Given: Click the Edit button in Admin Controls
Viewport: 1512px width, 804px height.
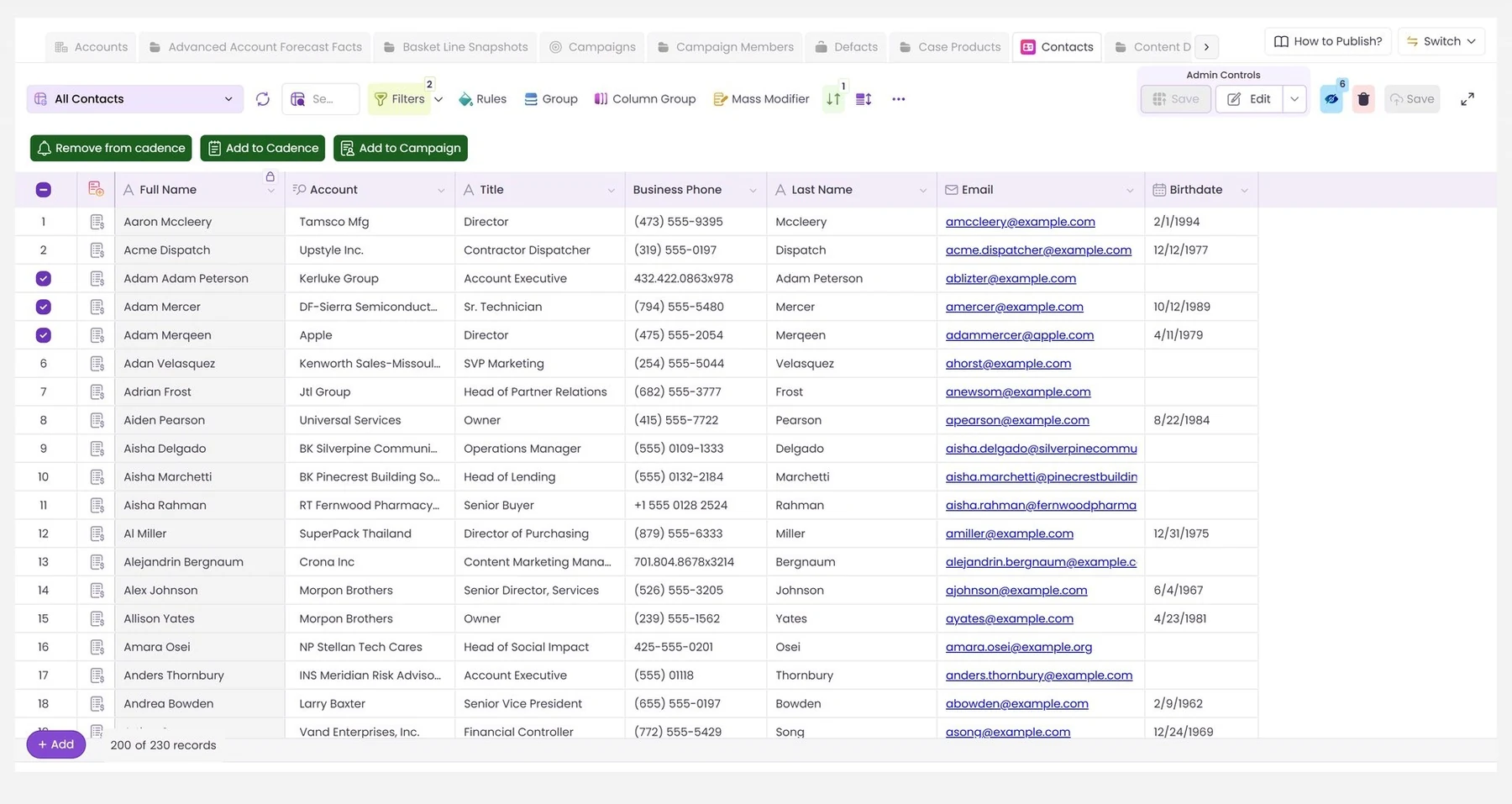Looking at the screenshot, I should point(1249,99).
